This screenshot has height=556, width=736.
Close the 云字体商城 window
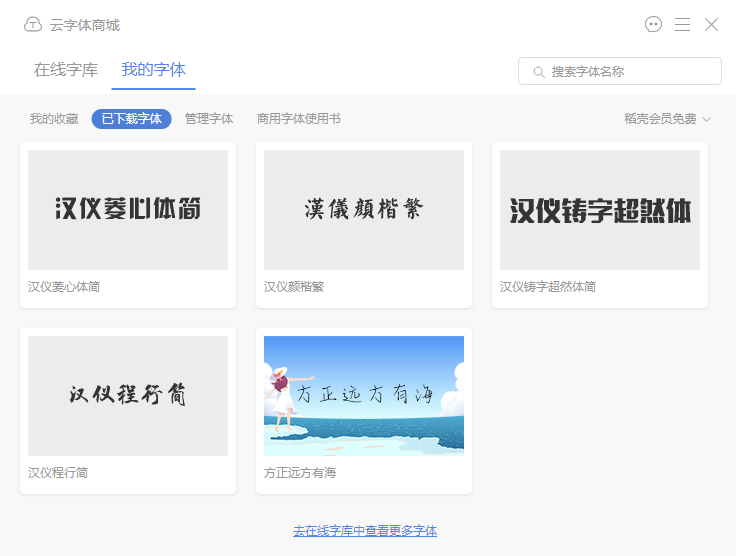click(712, 24)
